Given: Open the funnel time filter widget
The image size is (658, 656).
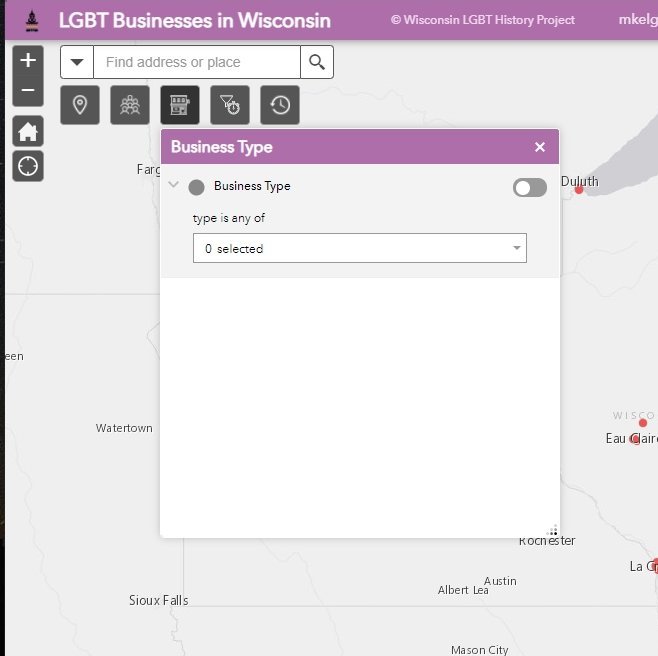Looking at the screenshot, I should 230,105.
